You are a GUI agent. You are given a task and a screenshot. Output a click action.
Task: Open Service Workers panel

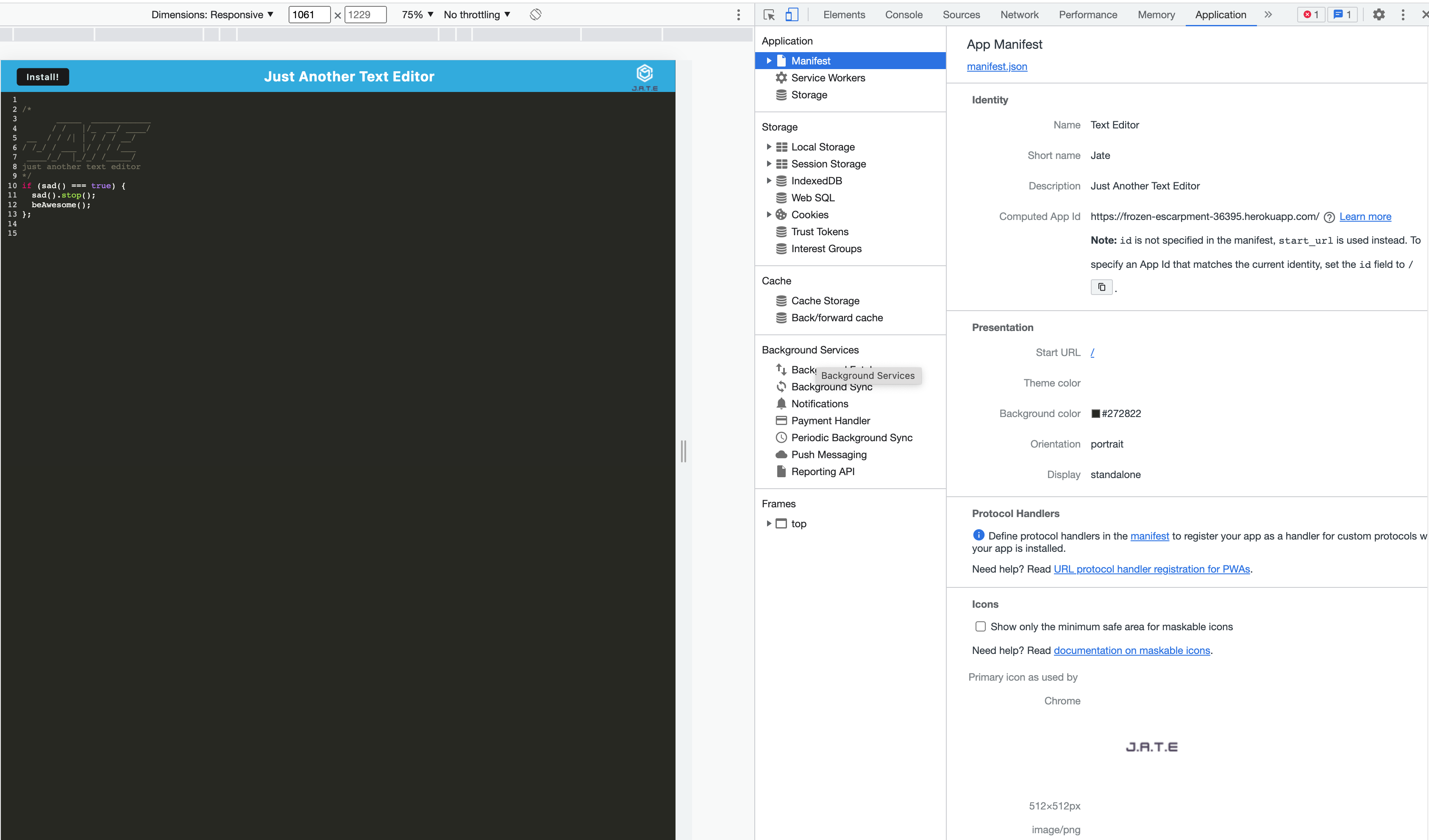[x=827, y=78]
